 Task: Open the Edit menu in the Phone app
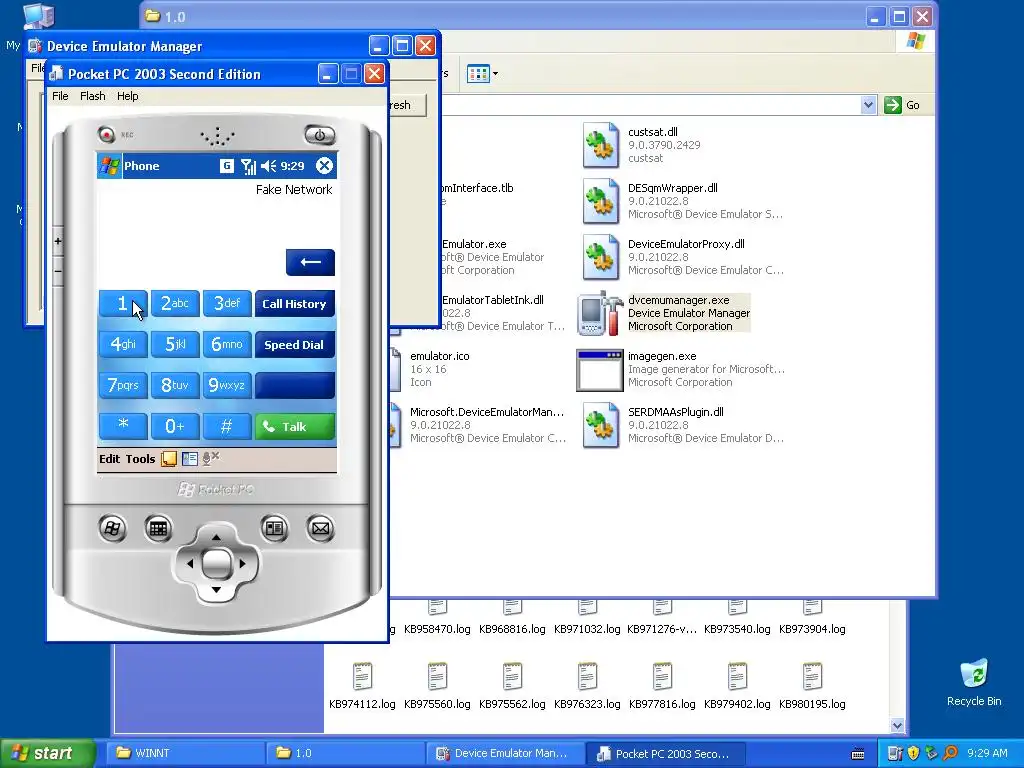click(x=109, y=458)
